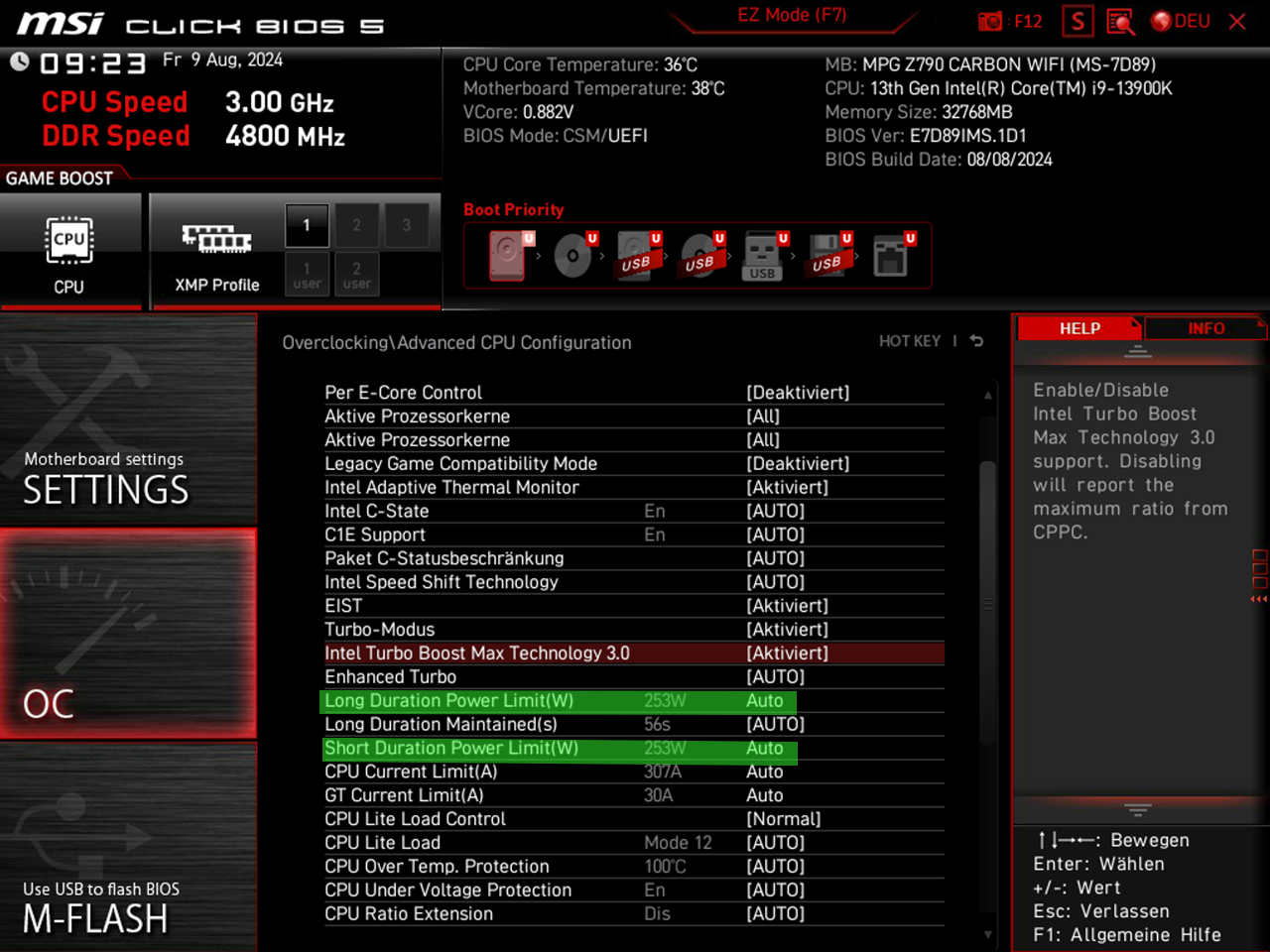
Task: Toggle Intel Adaptive Thermal Monitor
Action: tap(634, 488)
